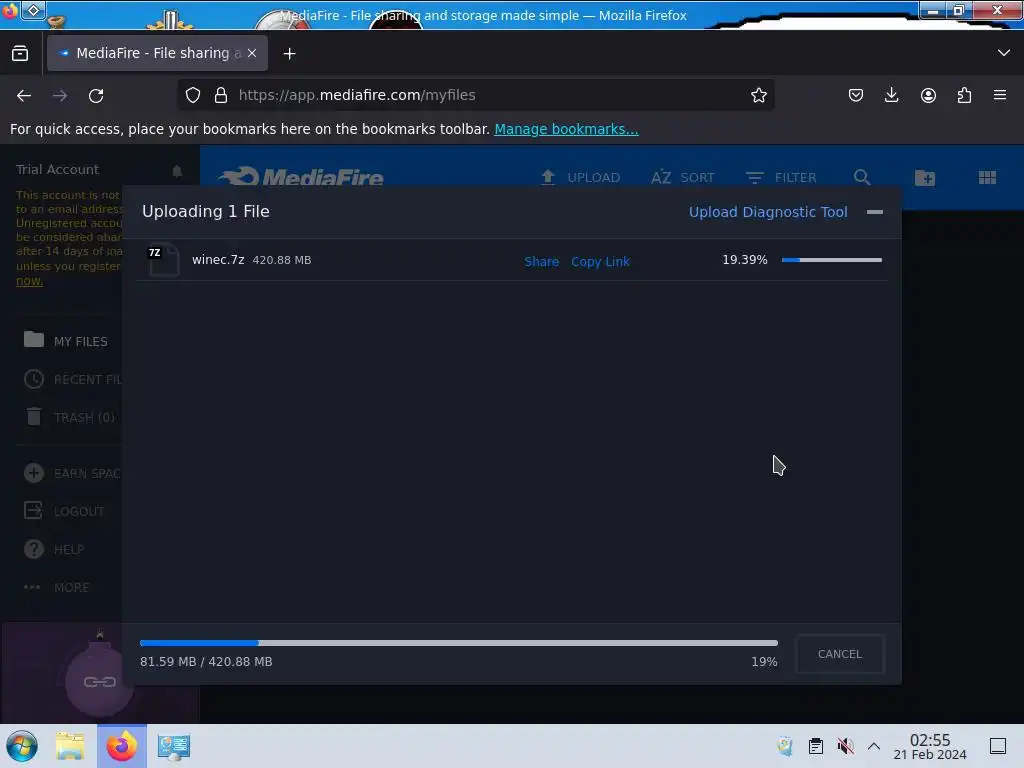Viewport: 1024px width, 768px height.
Task: Open the file manager from taskbar
Action: (x=70, y=746)
